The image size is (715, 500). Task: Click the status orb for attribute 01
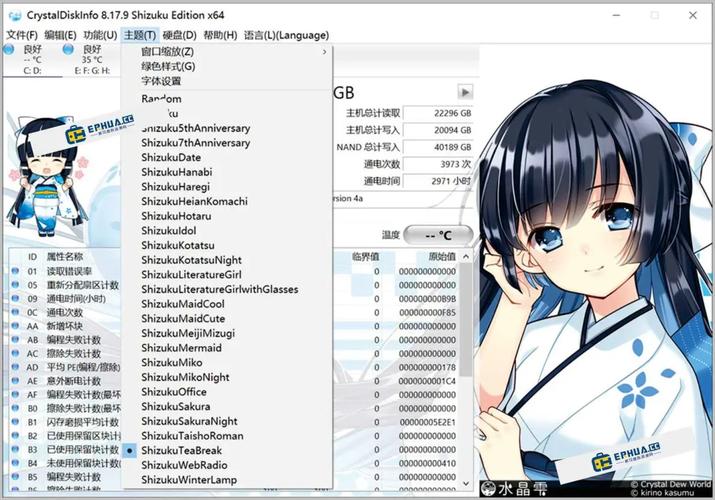pos(14,271)
